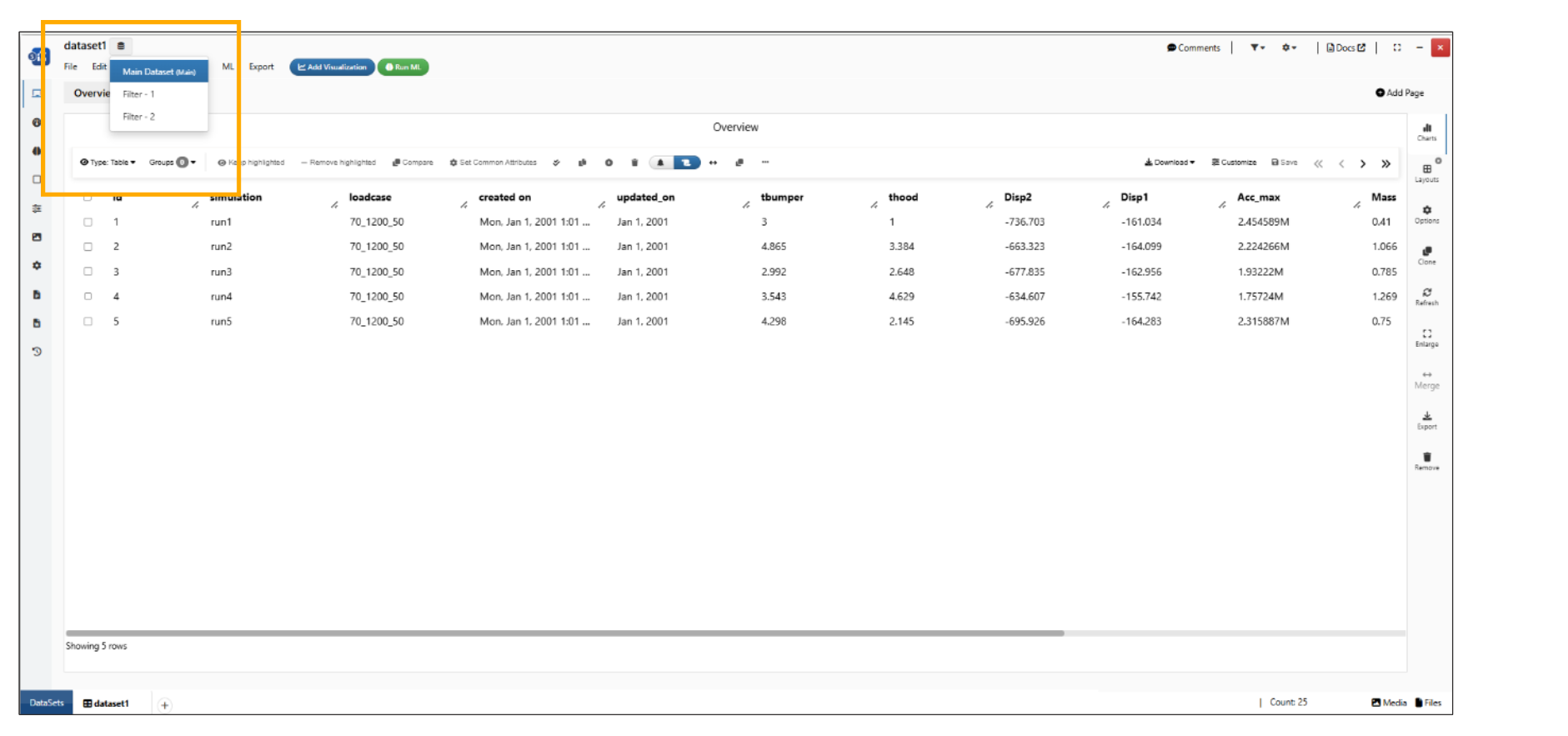This screenshot has height=736, width=1568.
Task: Enlarge the table view
Action: tap(1426, 337)
